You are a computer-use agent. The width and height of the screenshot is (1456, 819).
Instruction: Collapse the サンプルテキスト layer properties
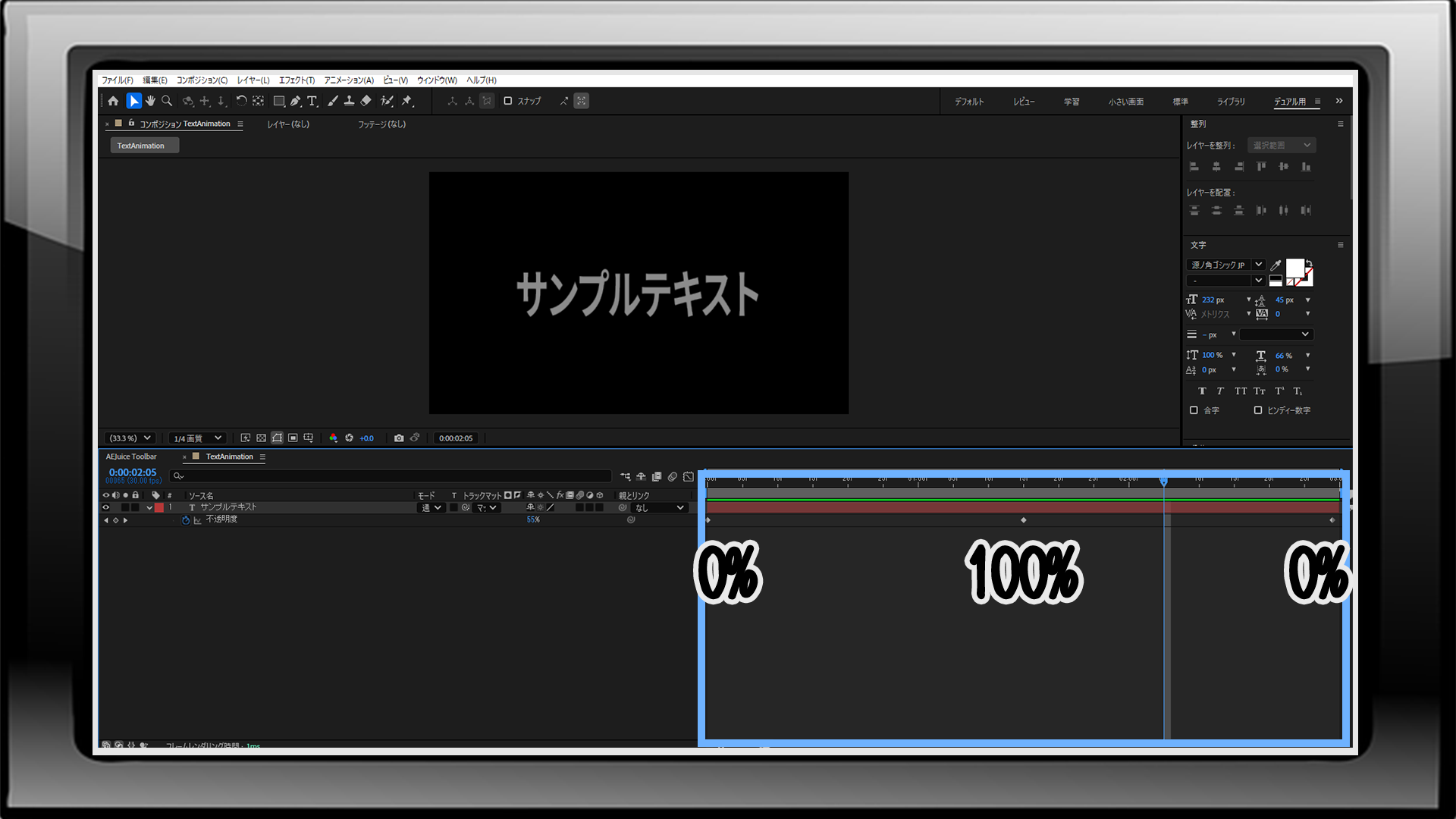(149, 507)
